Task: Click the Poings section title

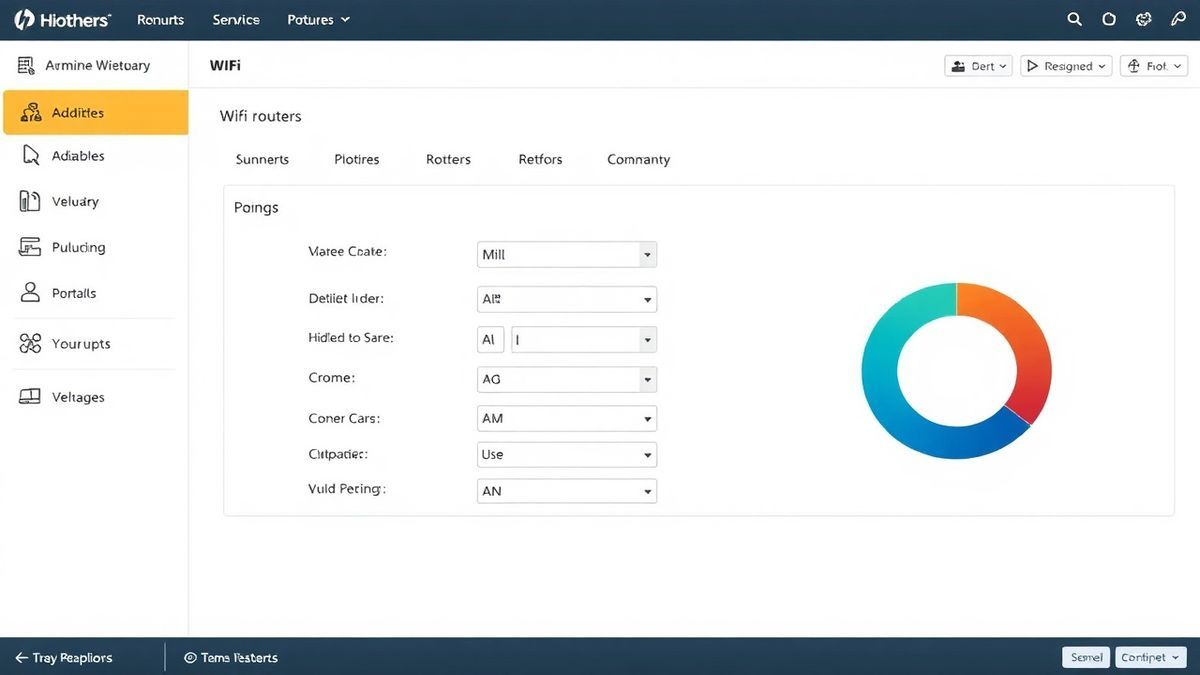Action: (256, 208)
